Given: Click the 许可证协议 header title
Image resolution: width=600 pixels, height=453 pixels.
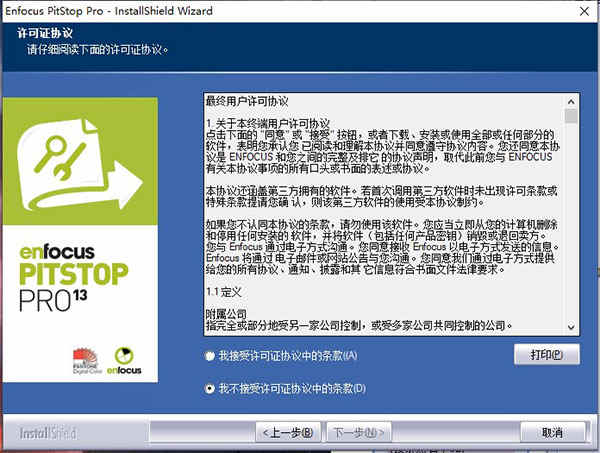Looking at the screenshot, I should pyautogui.click(x=45, y=33).
